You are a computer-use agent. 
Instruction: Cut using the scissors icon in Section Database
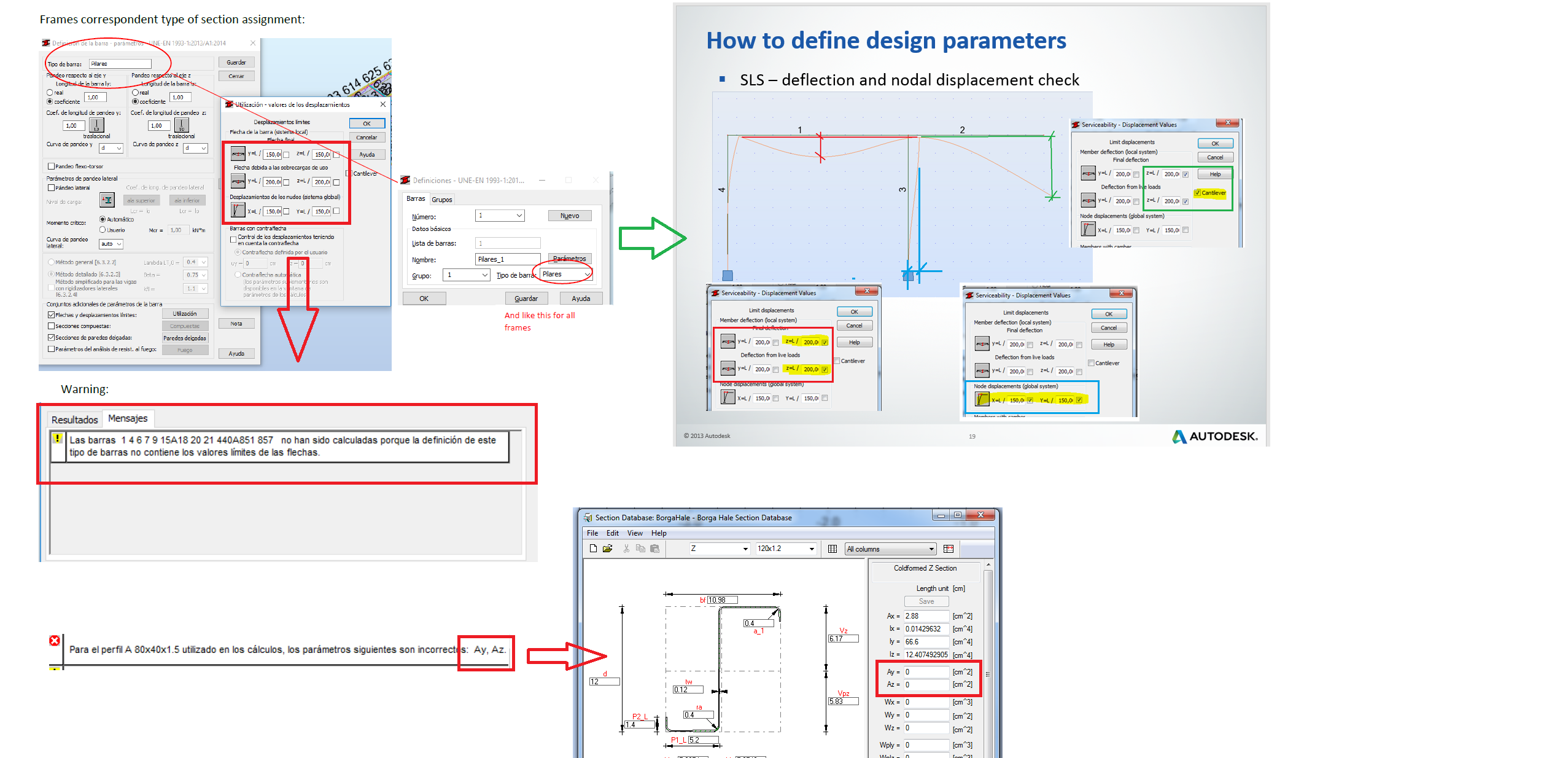pos(627,549)
